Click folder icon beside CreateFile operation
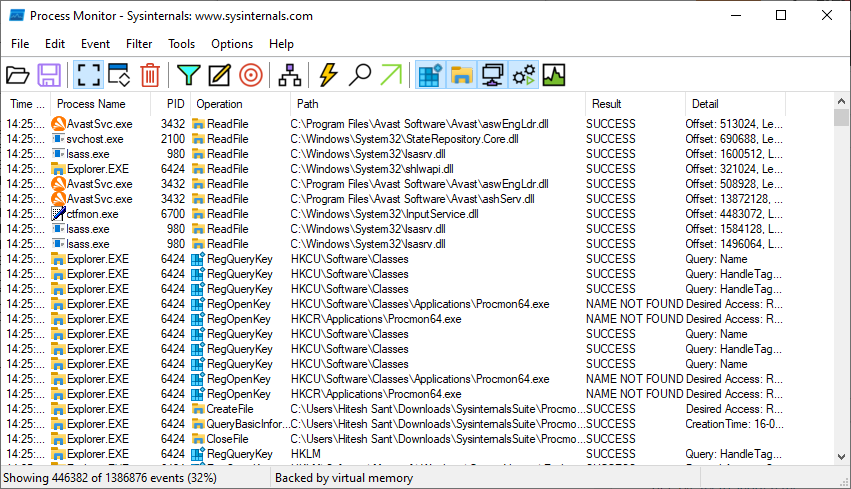Image resolution: width=851 pixels, height=489 pixels. [198, 409]
